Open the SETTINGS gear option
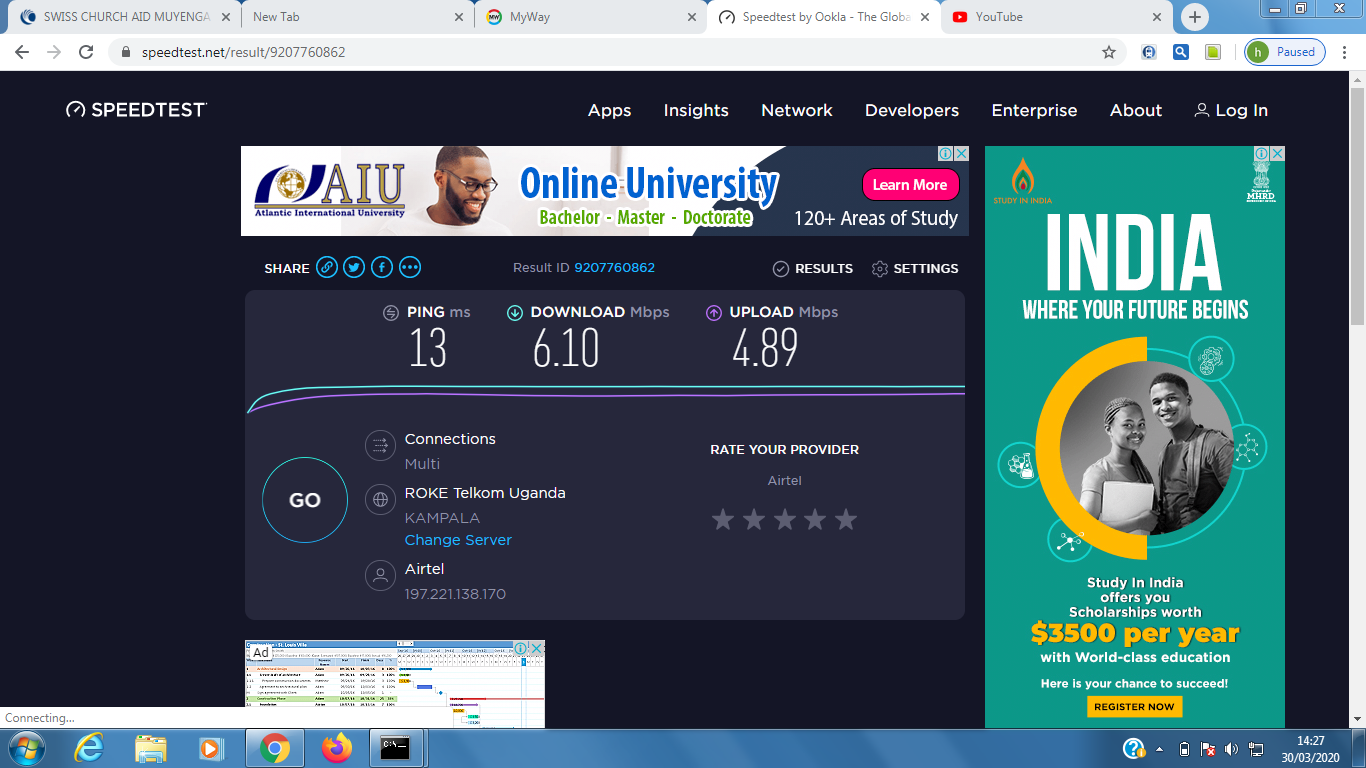 point(915,268)
